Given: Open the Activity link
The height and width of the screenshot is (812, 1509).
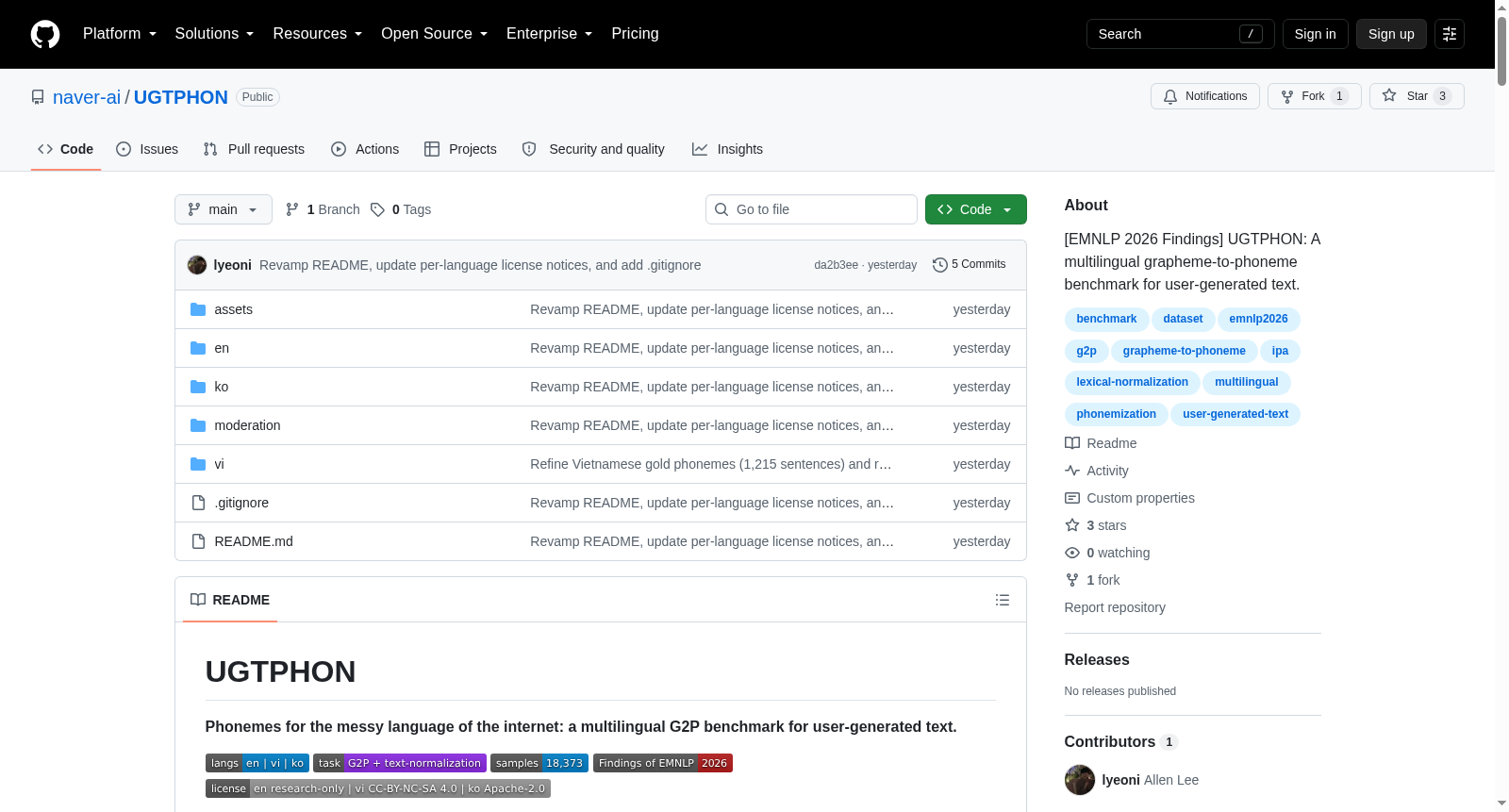Looking at the screenshot, I should (x=1097, y=471).
